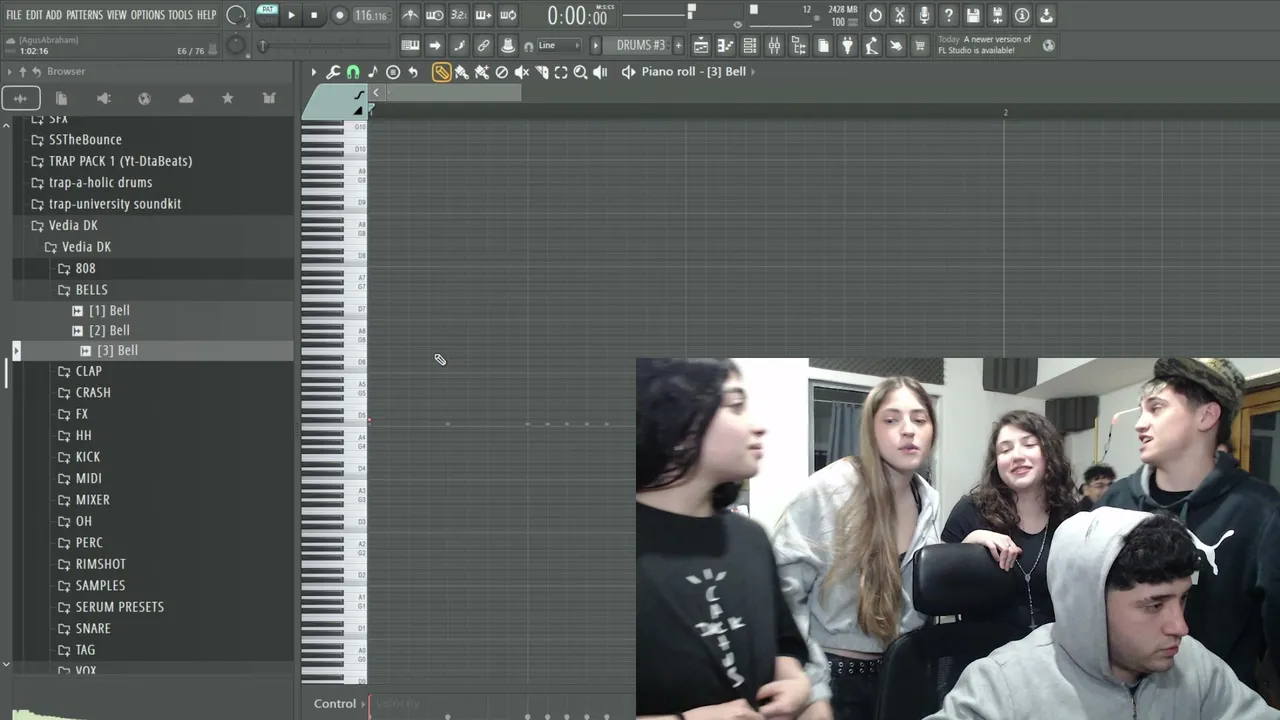This screenshot has width=1280, height=720.
Task: Toggle countdown before recording
Action: 459,15
